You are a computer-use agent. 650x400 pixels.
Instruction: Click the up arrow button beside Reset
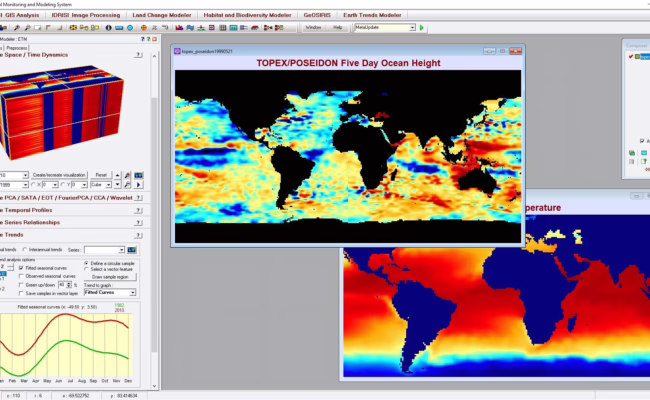118,175
